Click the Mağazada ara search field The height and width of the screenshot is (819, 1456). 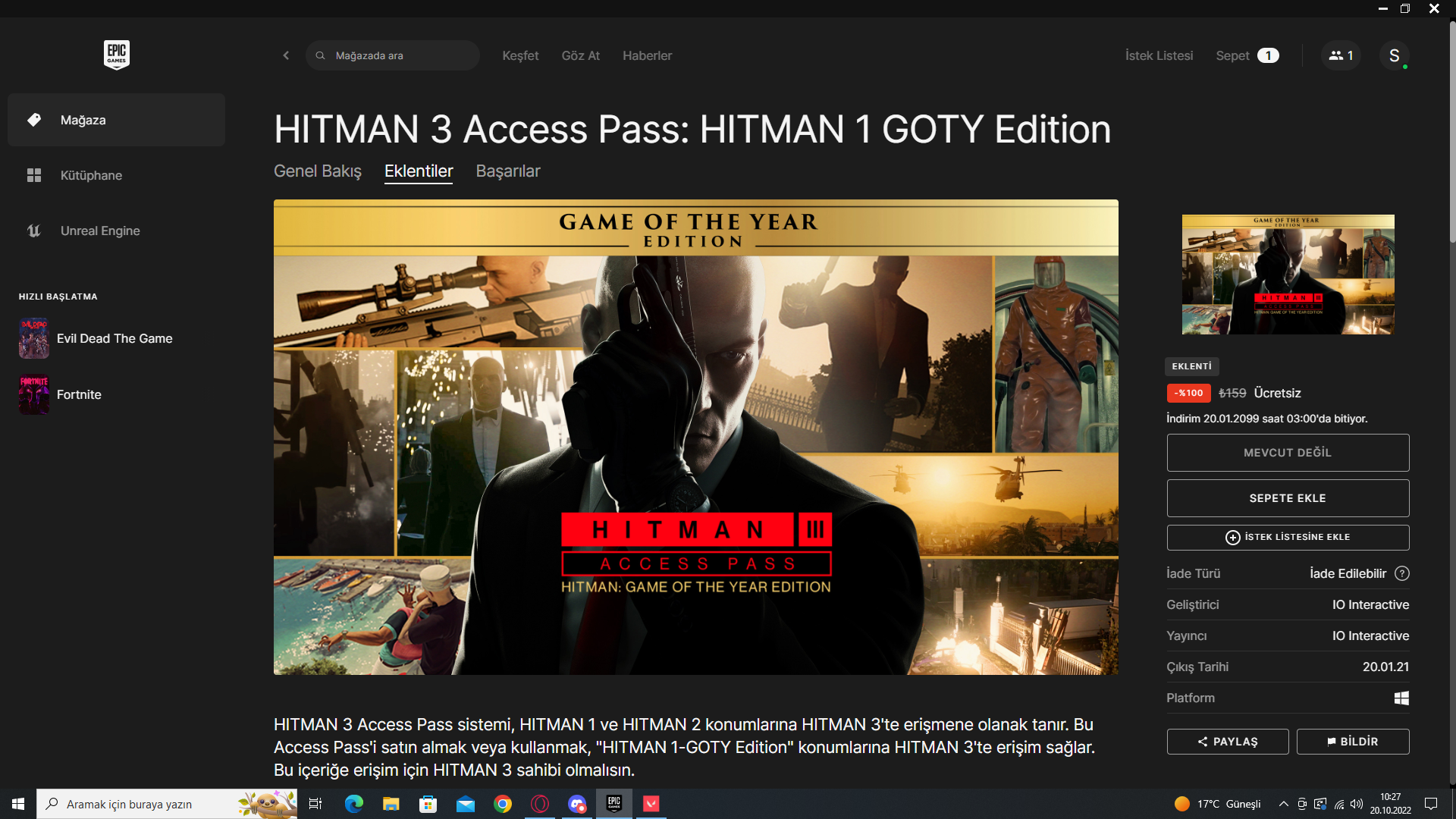[402, 55]
